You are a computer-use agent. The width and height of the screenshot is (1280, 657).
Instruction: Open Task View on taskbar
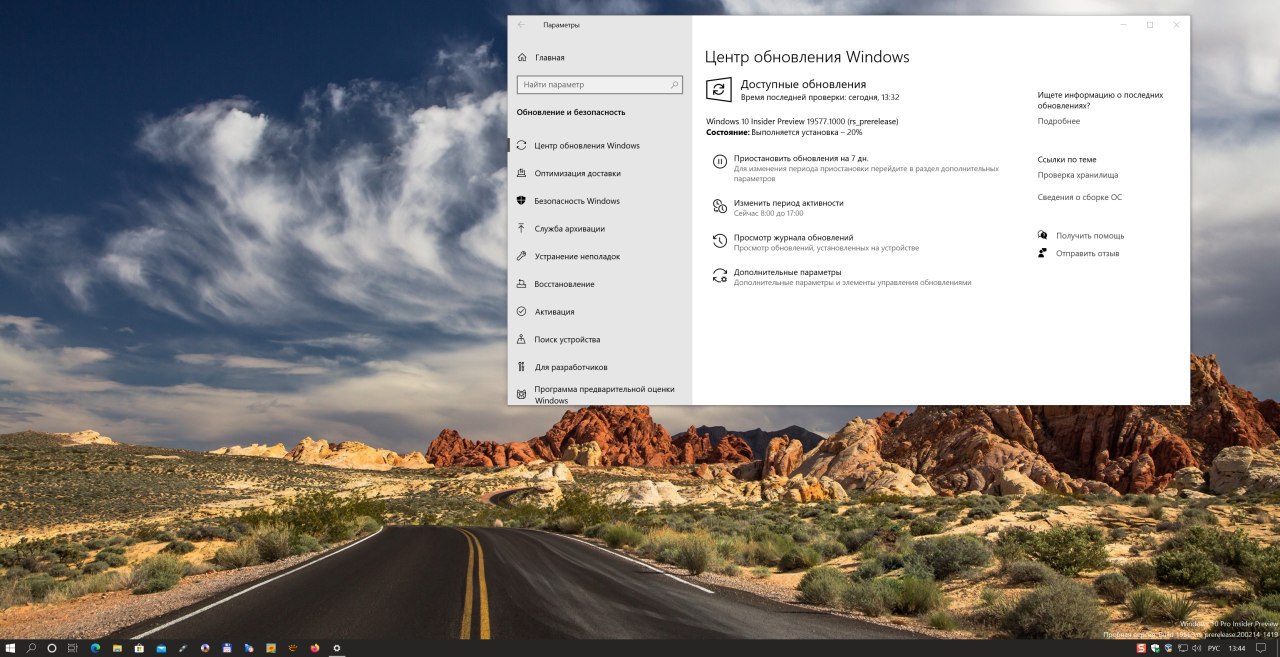[73, 648]
